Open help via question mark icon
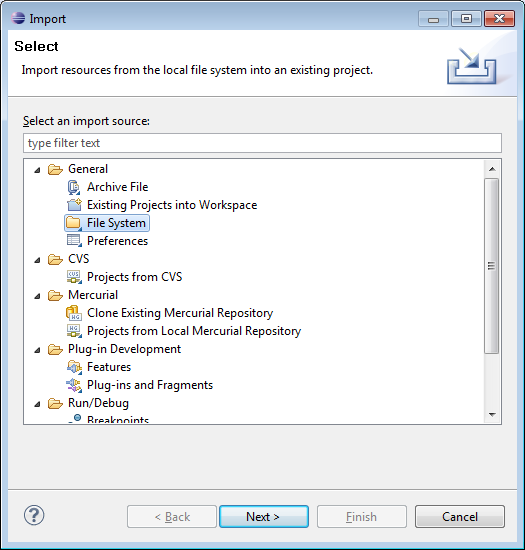The width and height of the screenshot is (525, 550). click(x=34, y=516)
